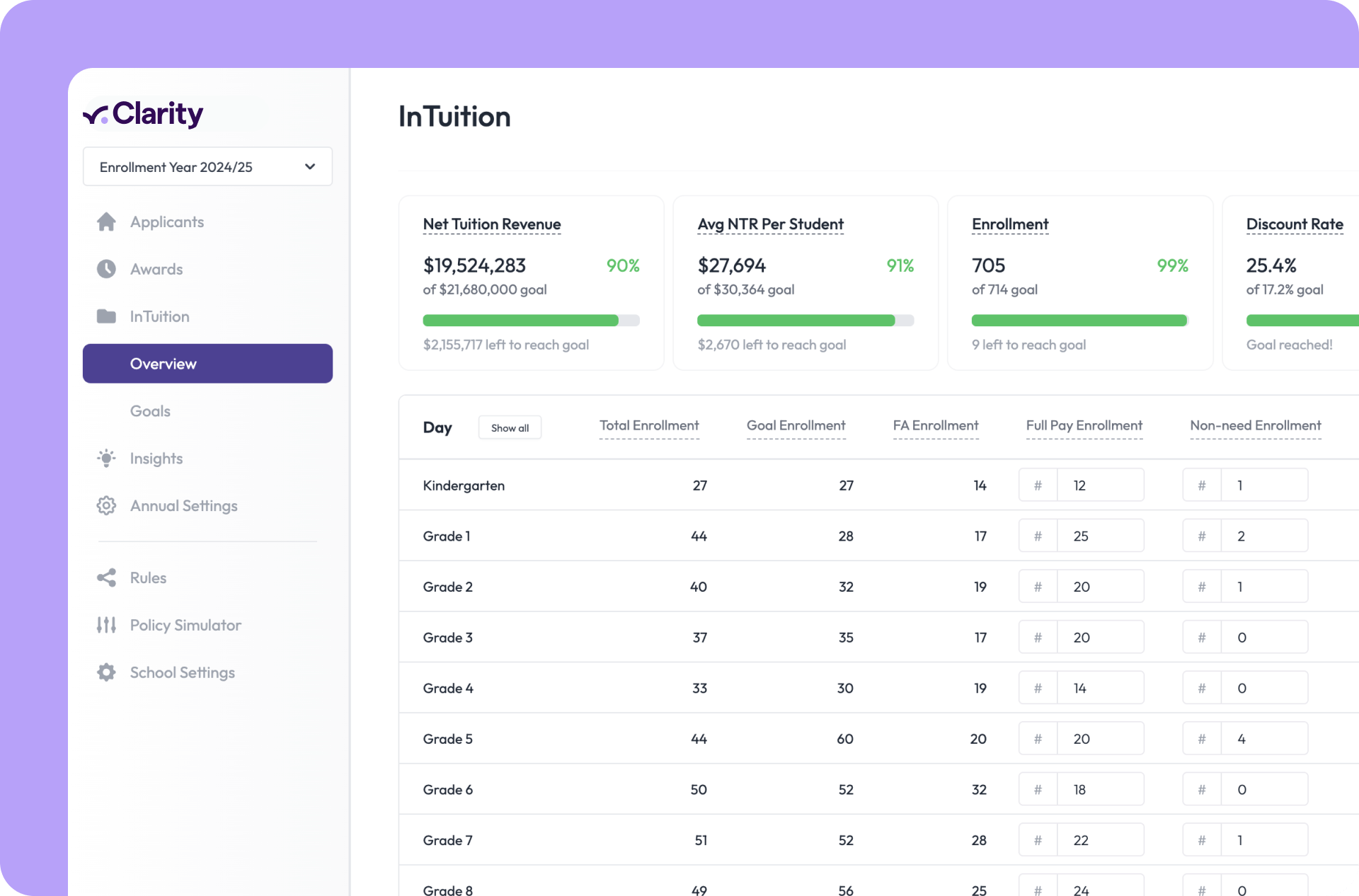Click the Awards clock icon
1359x896 pixels.
[x=106, y=269]
